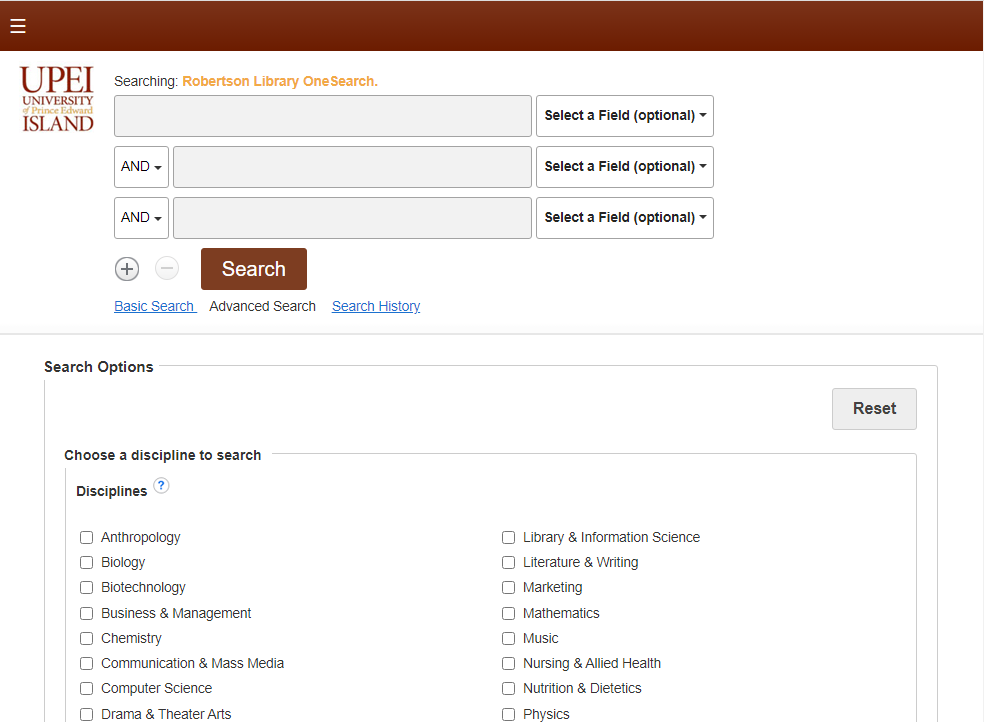
Task: Click the Reset button in Search Options
Action: point(874,409)
